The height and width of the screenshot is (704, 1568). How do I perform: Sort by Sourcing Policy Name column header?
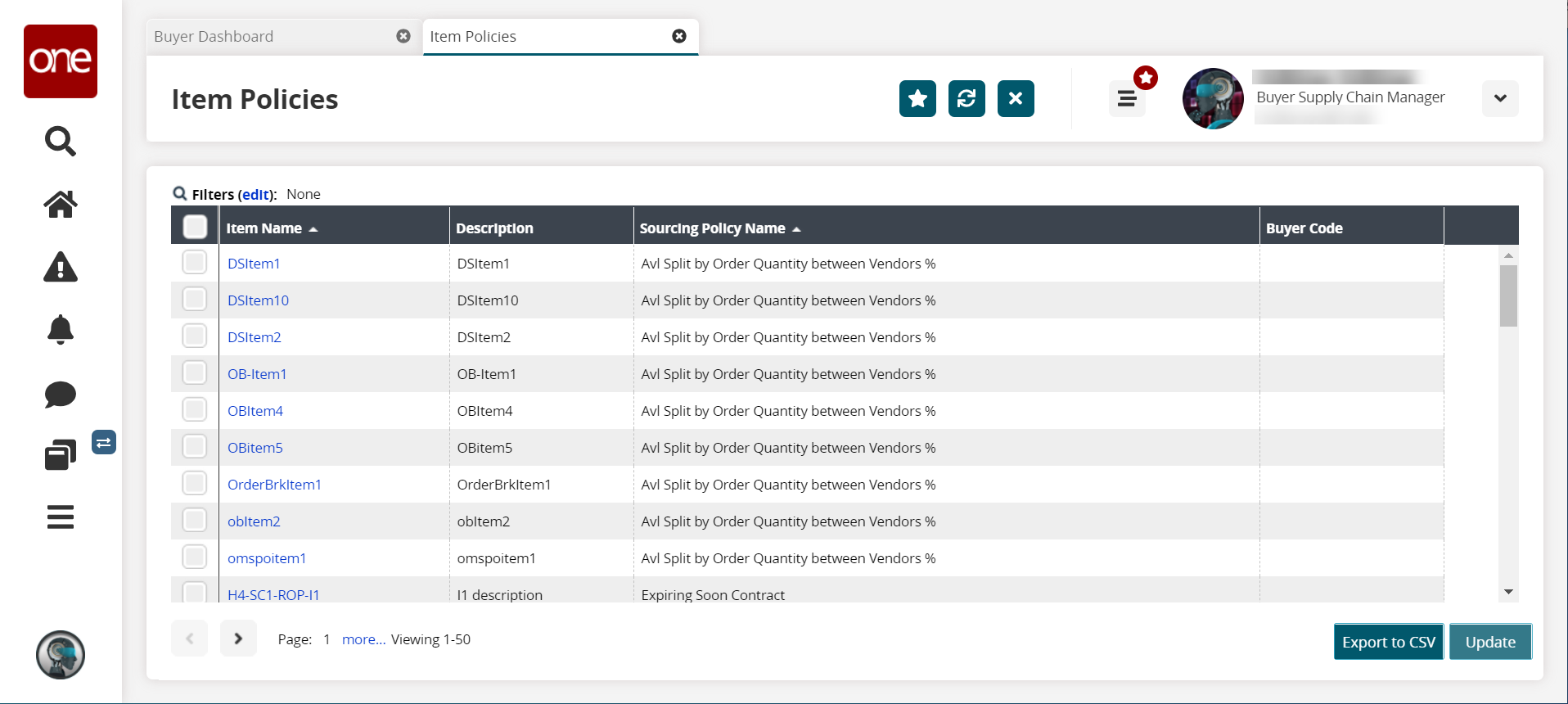tap(712, 228)
